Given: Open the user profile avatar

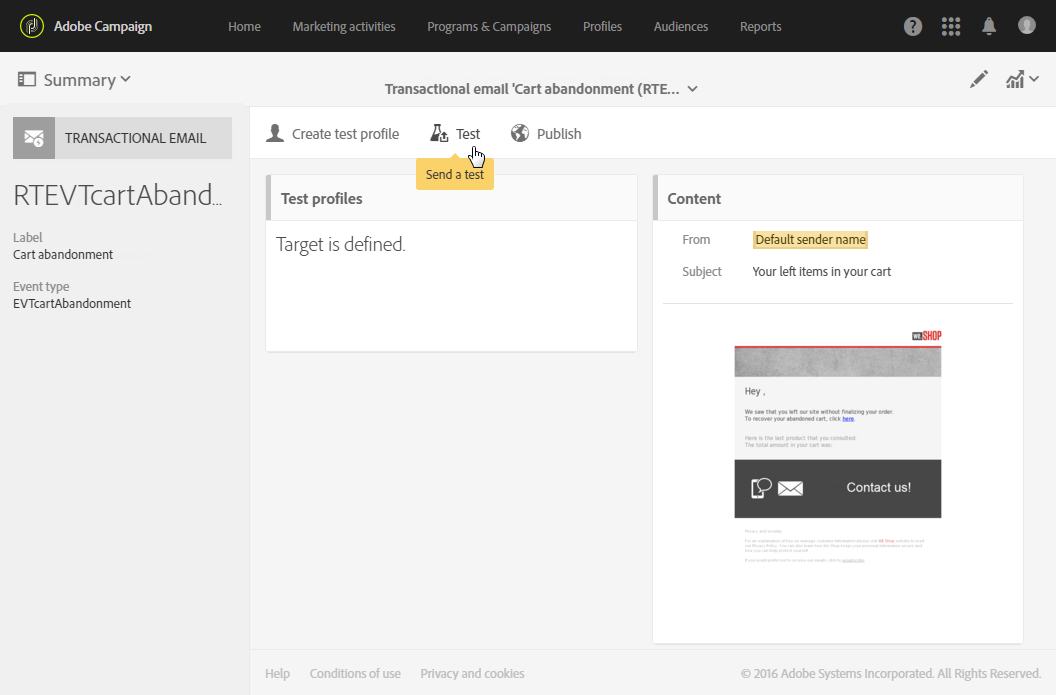Looking at the screenshot, I should [x=1027, y=26].
